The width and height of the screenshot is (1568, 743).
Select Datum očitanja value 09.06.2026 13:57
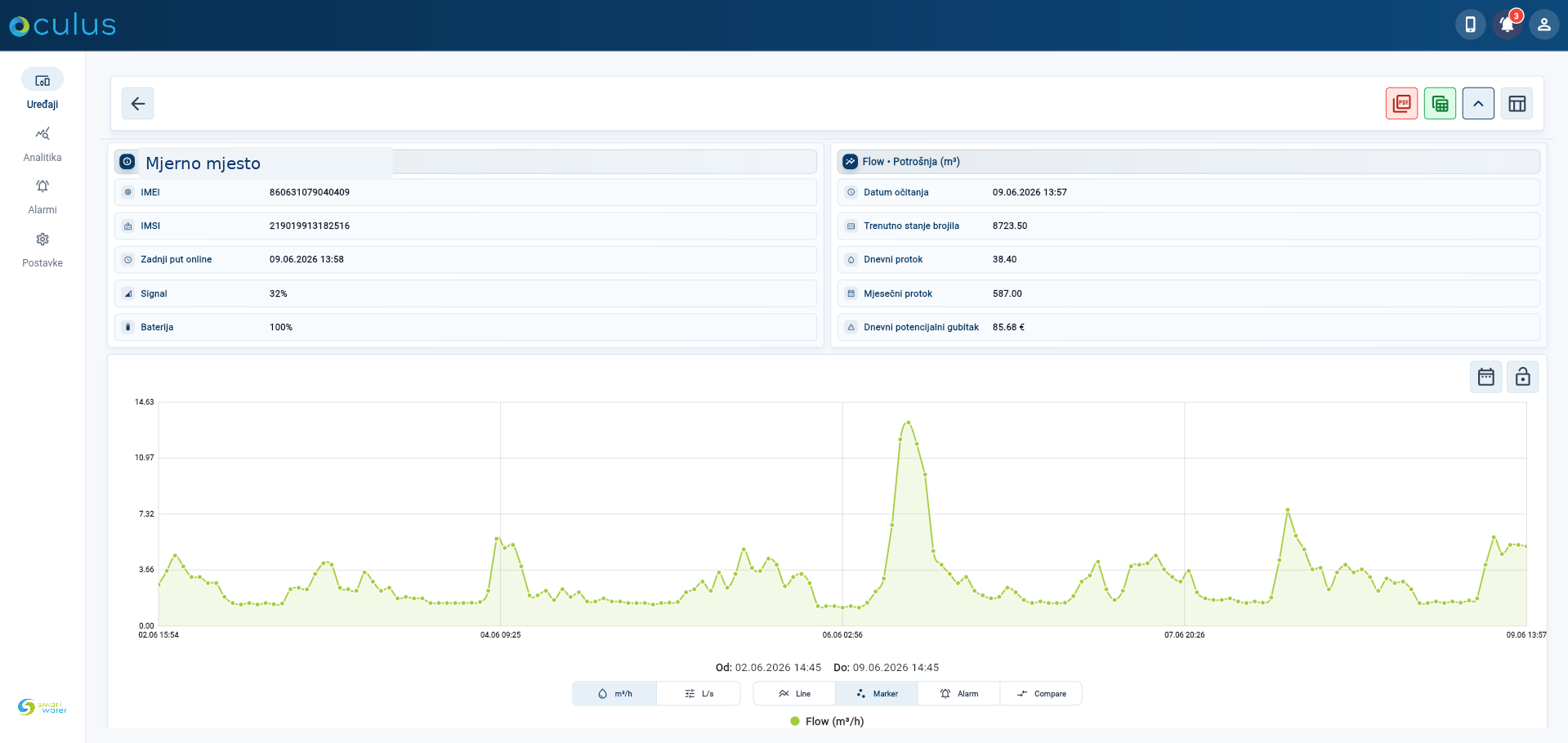1030,192
